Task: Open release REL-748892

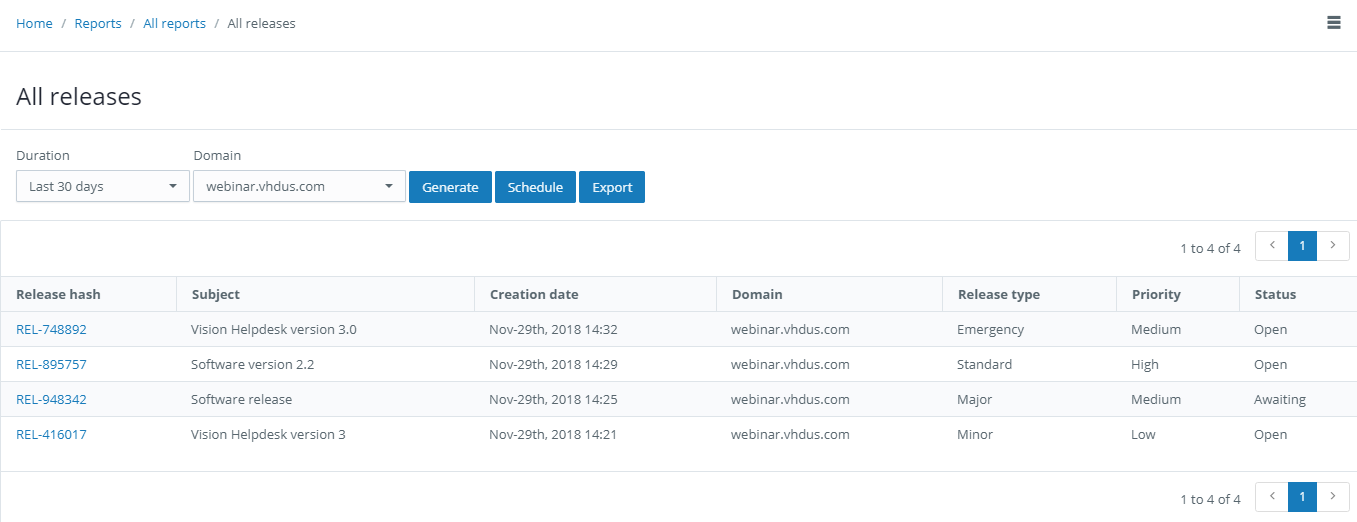Action: point(51,329)
